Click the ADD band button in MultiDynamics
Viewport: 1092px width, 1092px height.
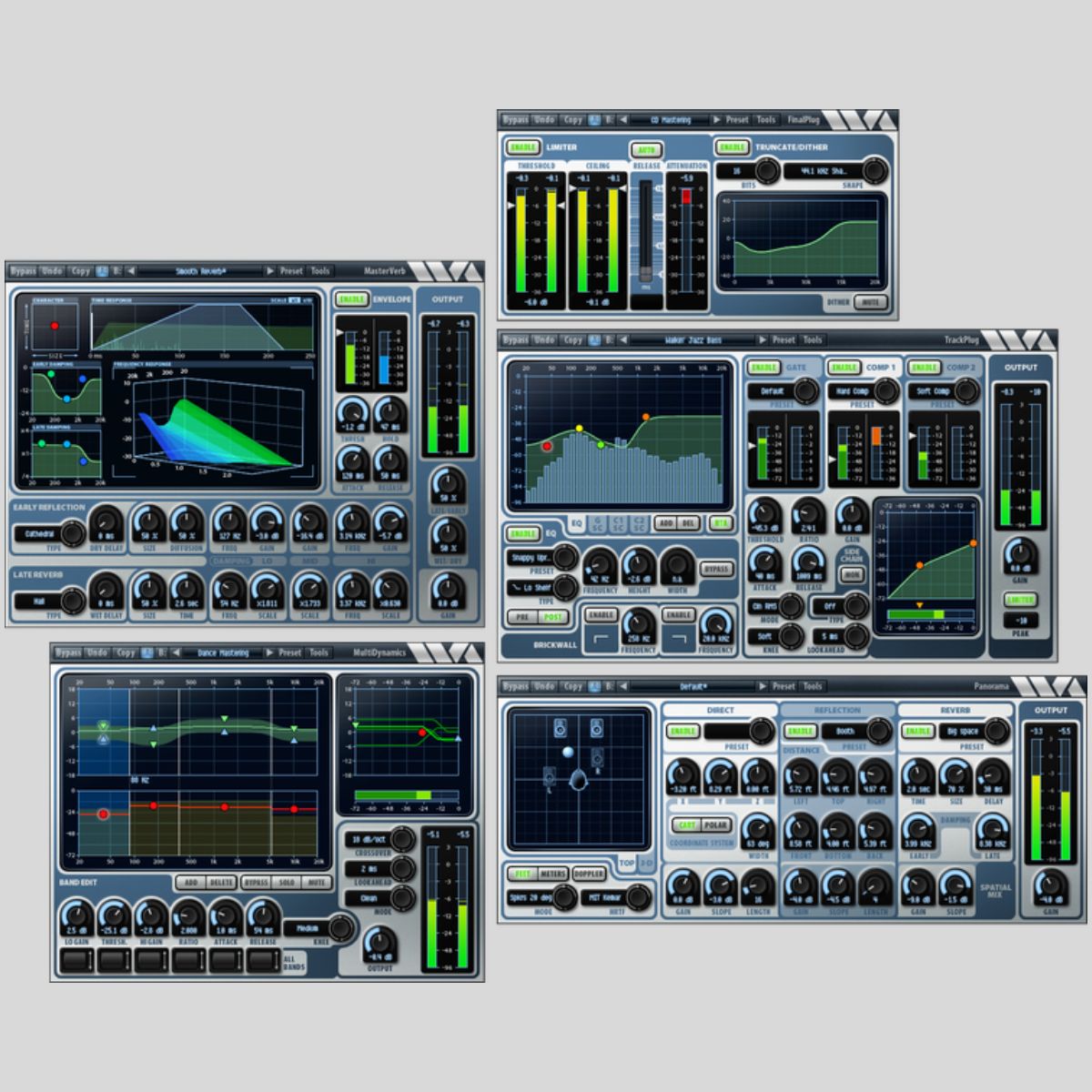click(x=191, y=883)
